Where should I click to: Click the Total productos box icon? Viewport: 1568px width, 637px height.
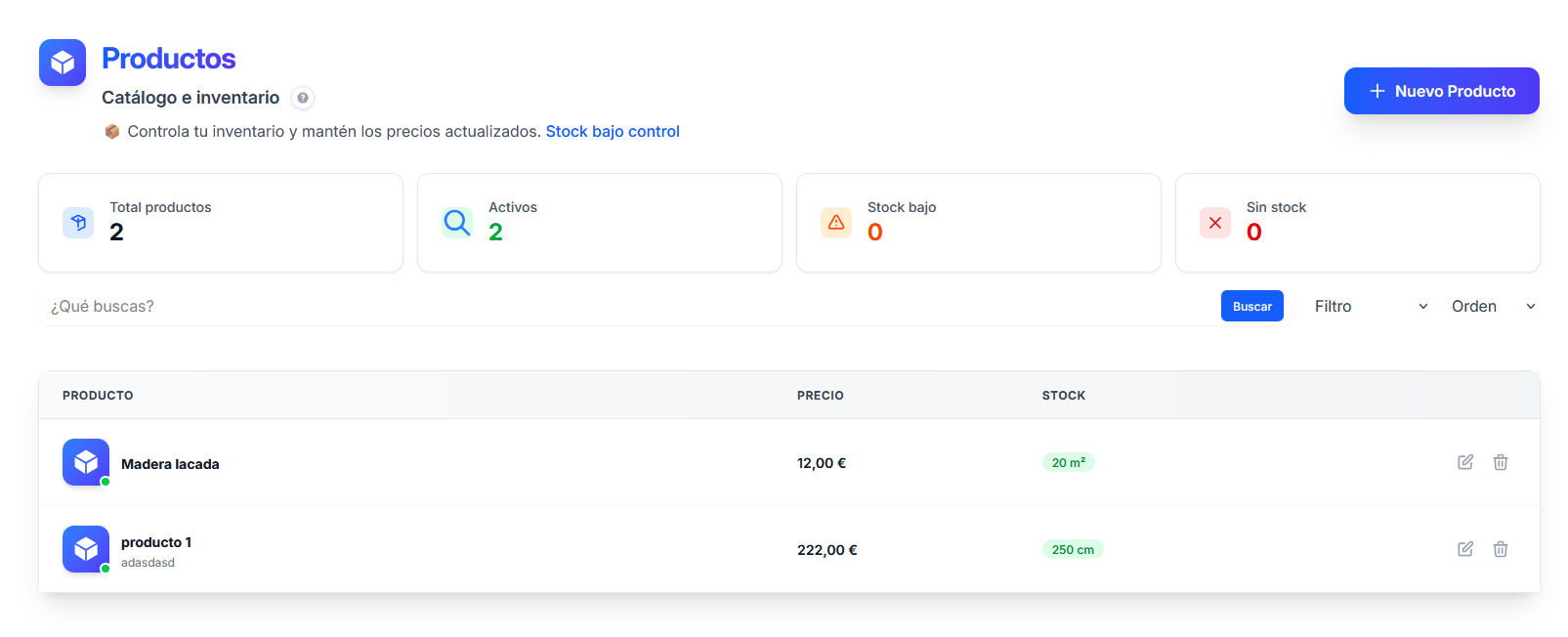pyautogui.click(x=78, y=223)
